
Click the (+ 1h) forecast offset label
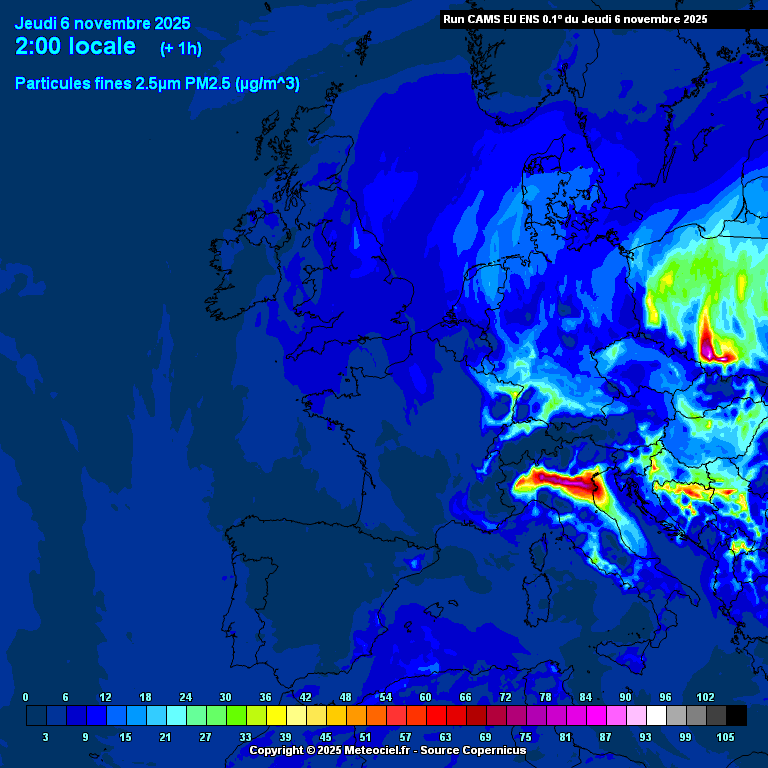click(180, 48)
